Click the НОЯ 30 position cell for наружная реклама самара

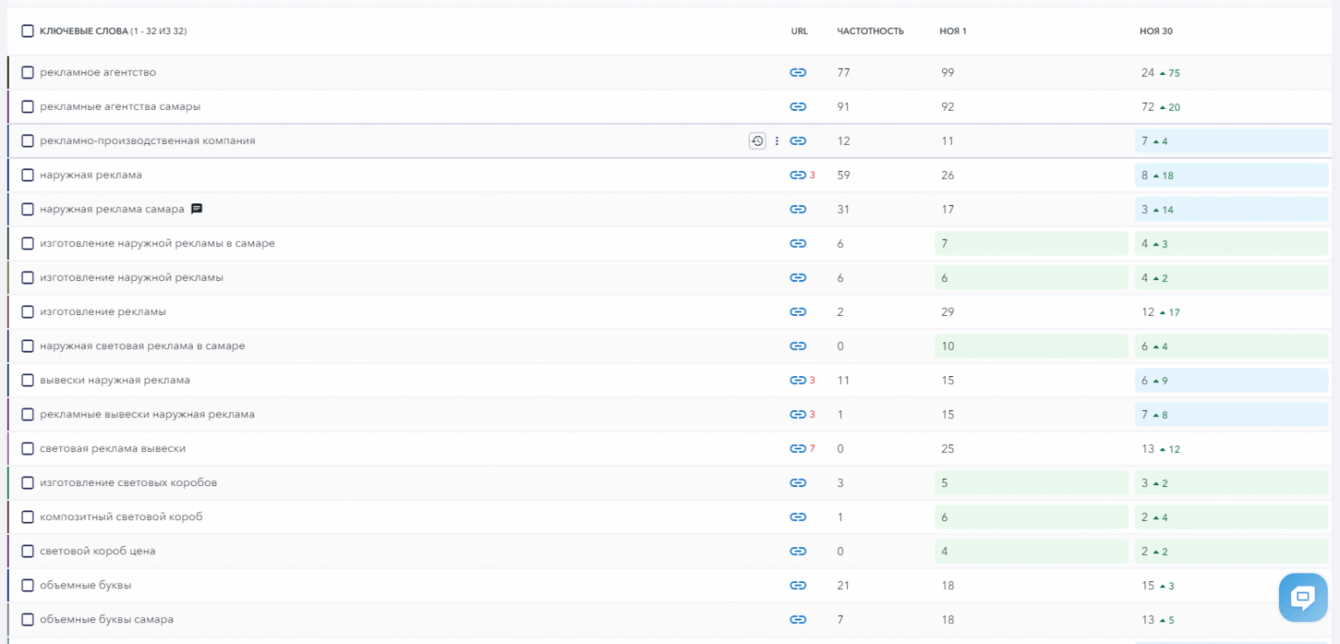[1230, 210]
